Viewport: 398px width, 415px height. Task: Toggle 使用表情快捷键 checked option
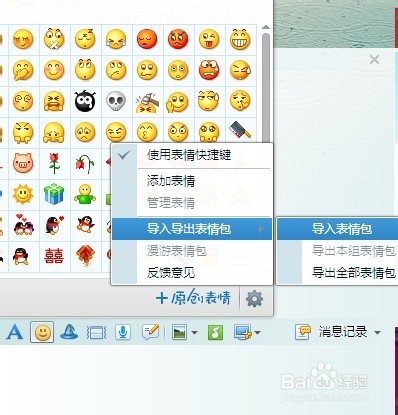click(x=192, y=155)
